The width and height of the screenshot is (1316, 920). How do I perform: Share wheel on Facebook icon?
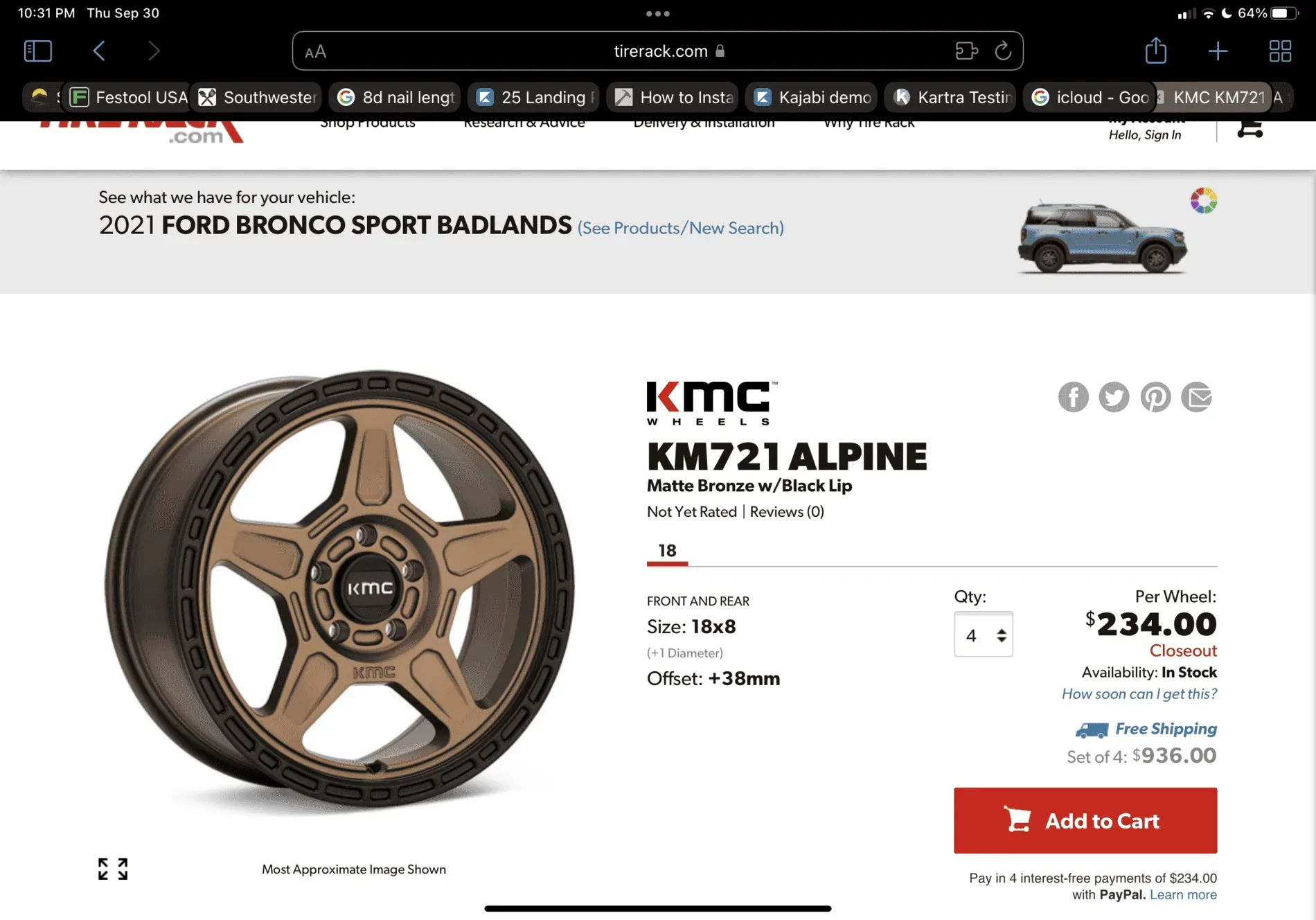click(1073, 397)
